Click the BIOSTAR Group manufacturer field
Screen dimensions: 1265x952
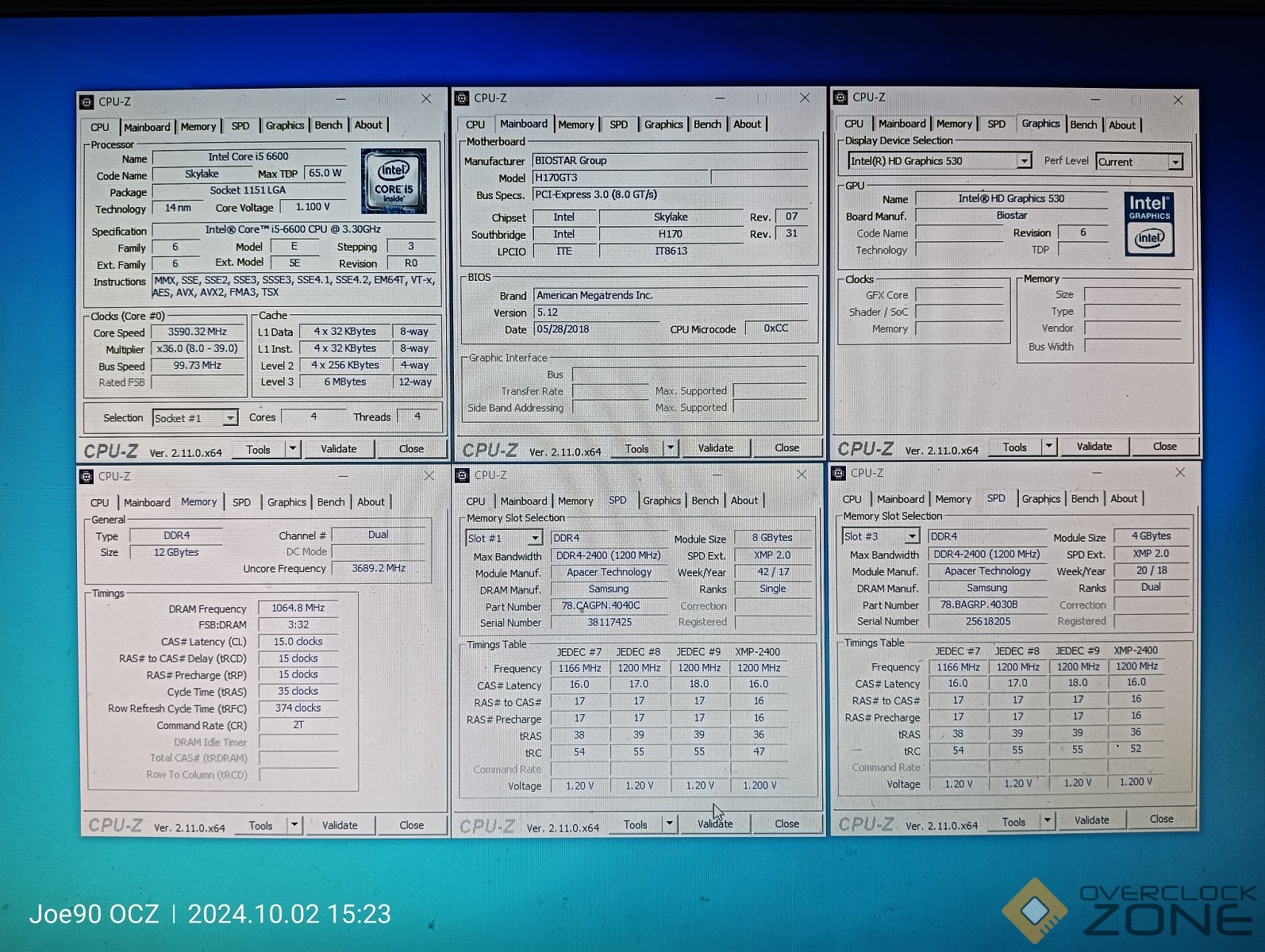(671, 160)
